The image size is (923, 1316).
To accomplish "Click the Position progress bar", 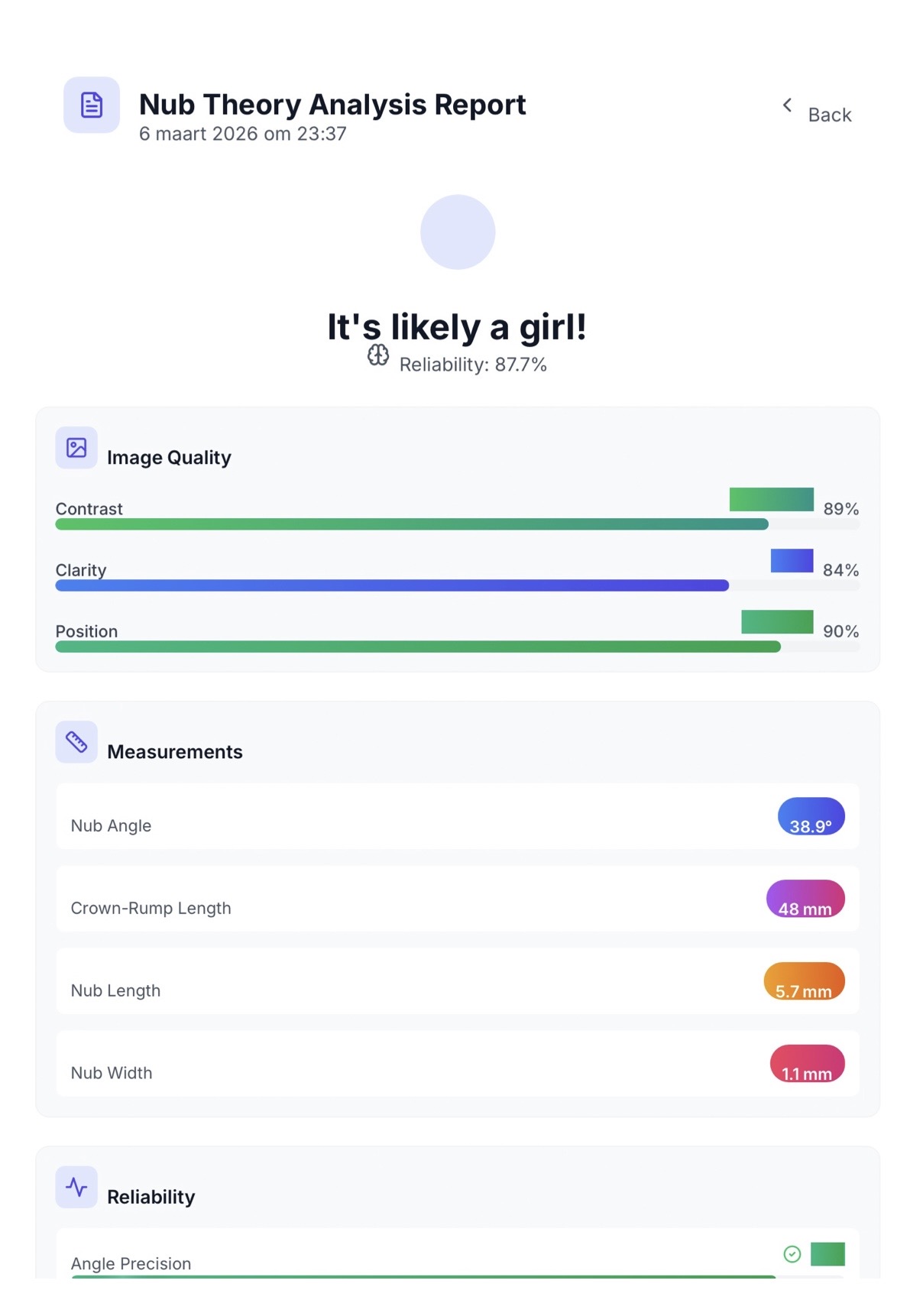I will [418, 647].
